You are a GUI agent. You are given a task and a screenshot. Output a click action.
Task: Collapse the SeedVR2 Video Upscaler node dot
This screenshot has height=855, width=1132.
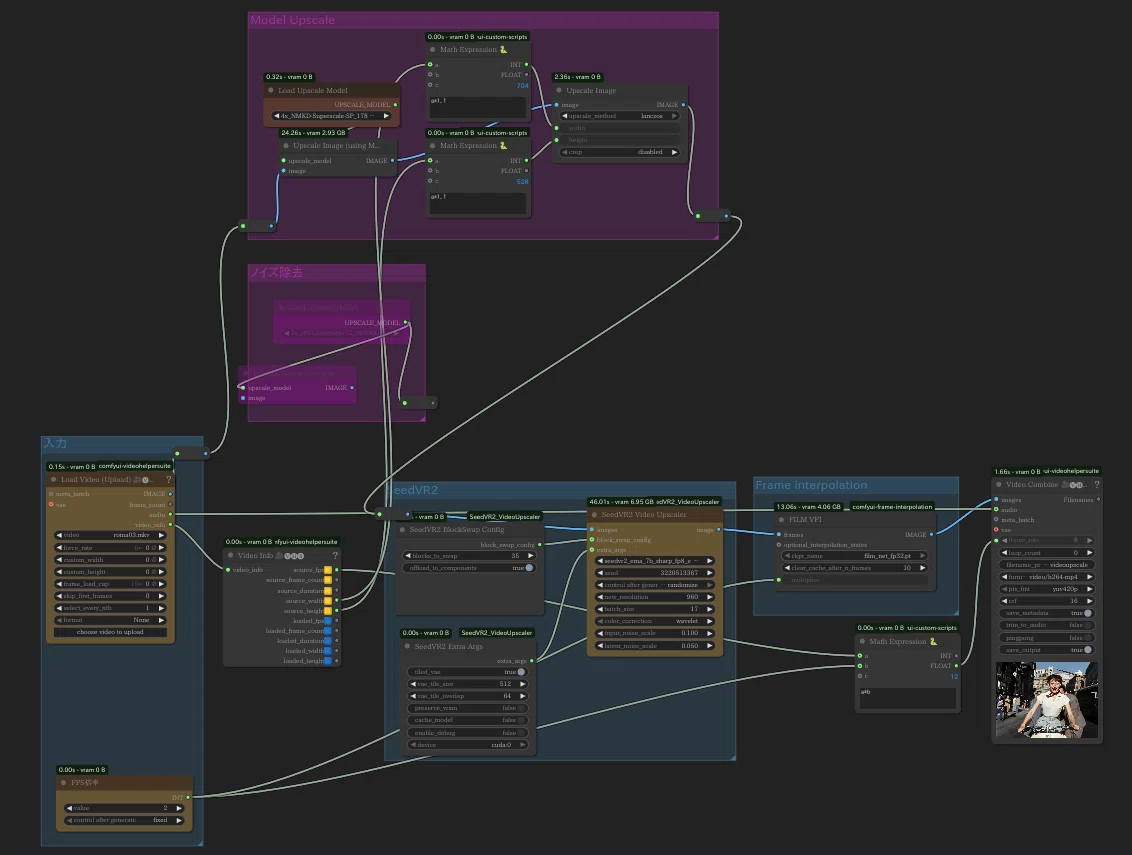coord(594,515)
